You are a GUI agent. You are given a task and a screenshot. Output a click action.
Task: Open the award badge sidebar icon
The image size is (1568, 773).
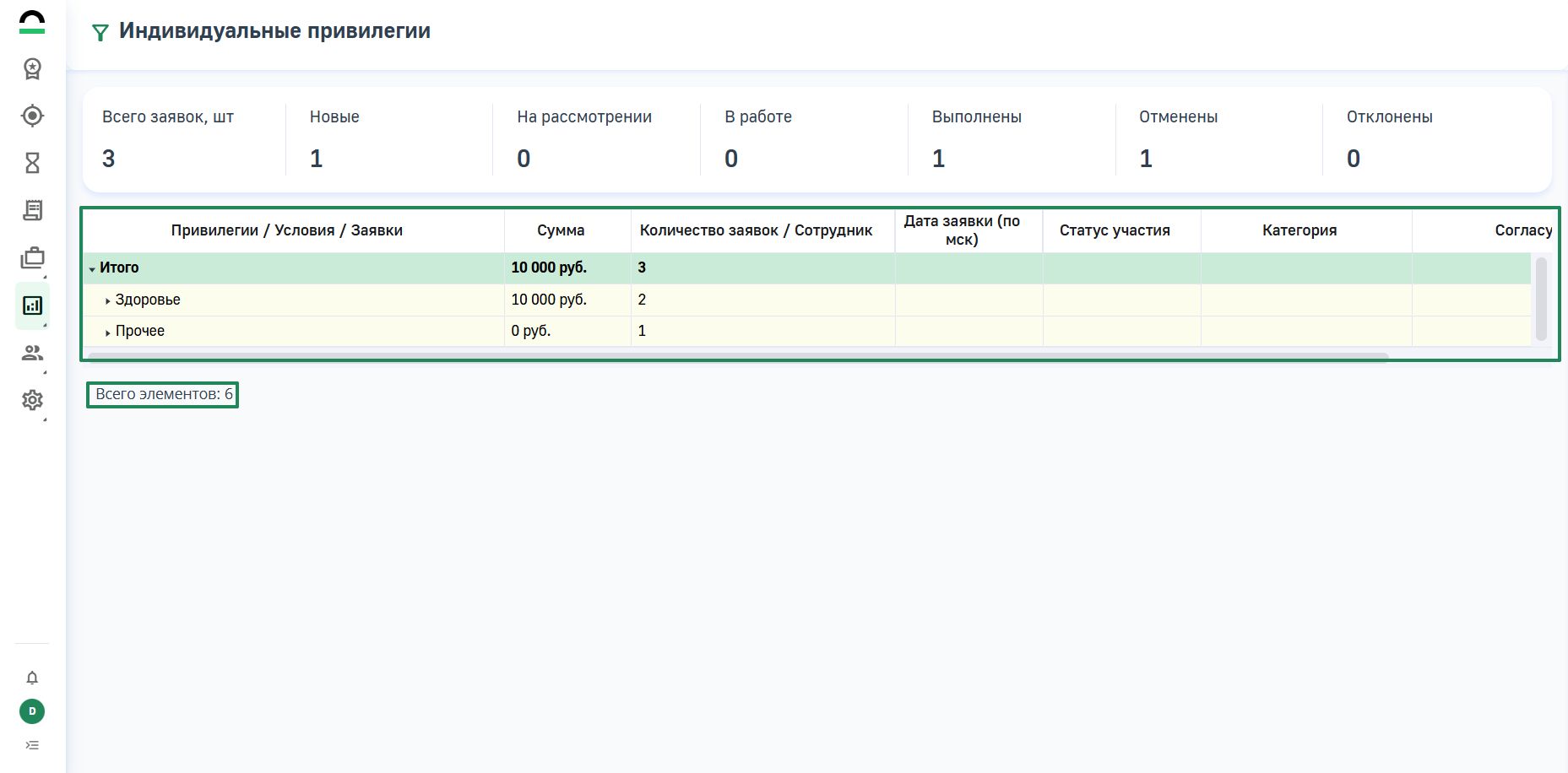pos(32,68)
